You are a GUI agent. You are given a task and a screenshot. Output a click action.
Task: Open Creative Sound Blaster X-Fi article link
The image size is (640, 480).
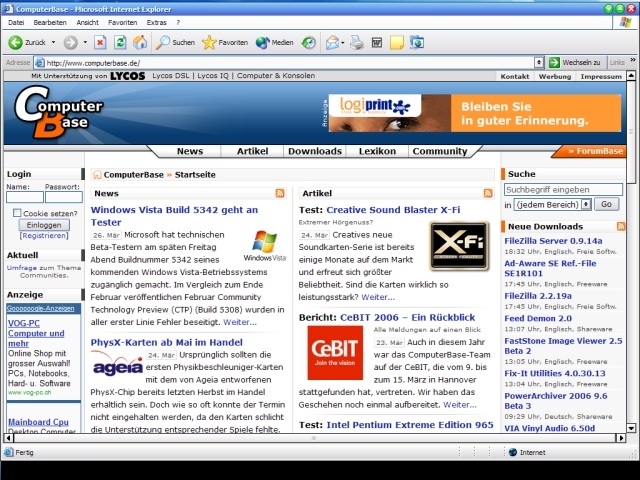393,210
